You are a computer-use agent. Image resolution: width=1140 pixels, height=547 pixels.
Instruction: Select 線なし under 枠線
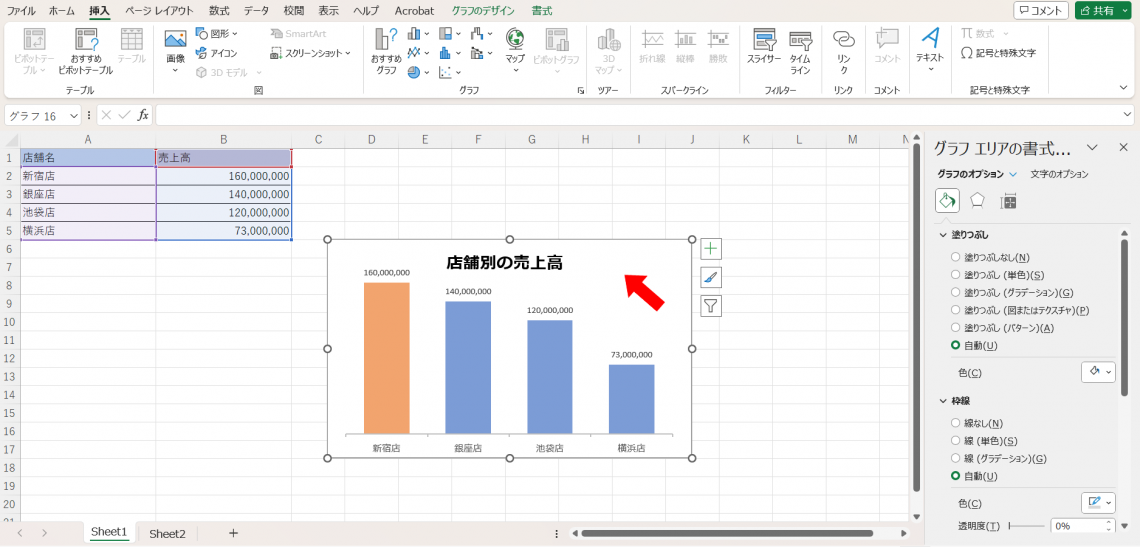click(x=956, y=424)
